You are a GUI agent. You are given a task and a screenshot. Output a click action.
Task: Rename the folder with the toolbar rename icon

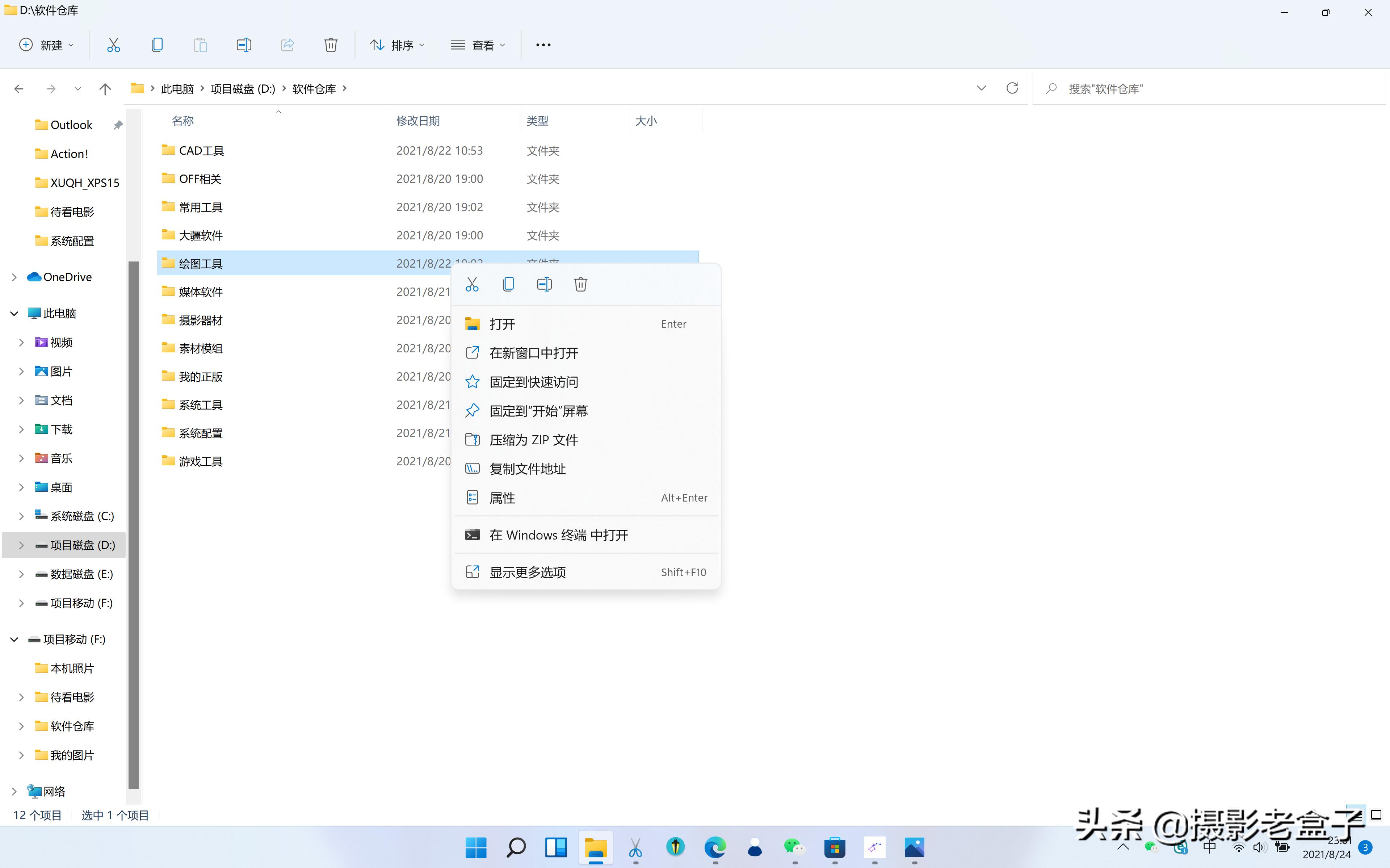pos(244,45)
